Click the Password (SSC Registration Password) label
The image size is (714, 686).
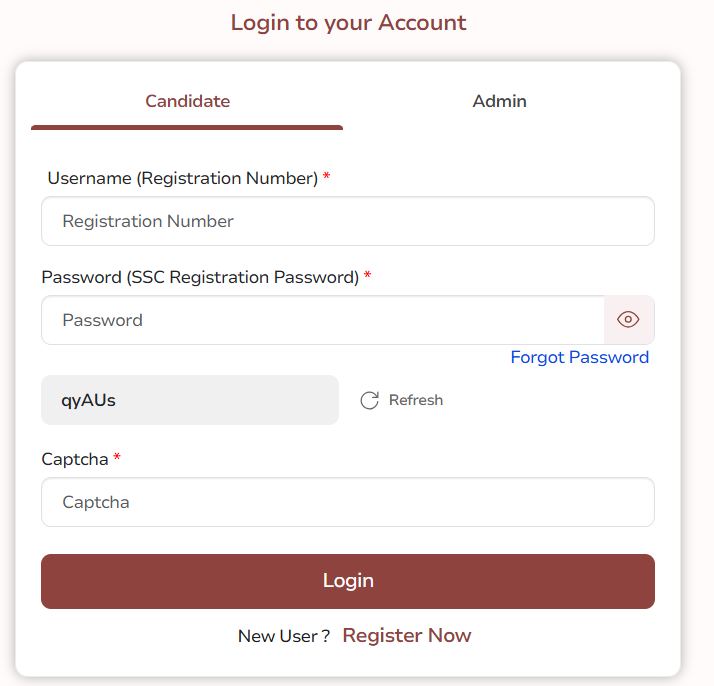pyautogui.click(x=200, y=277)
